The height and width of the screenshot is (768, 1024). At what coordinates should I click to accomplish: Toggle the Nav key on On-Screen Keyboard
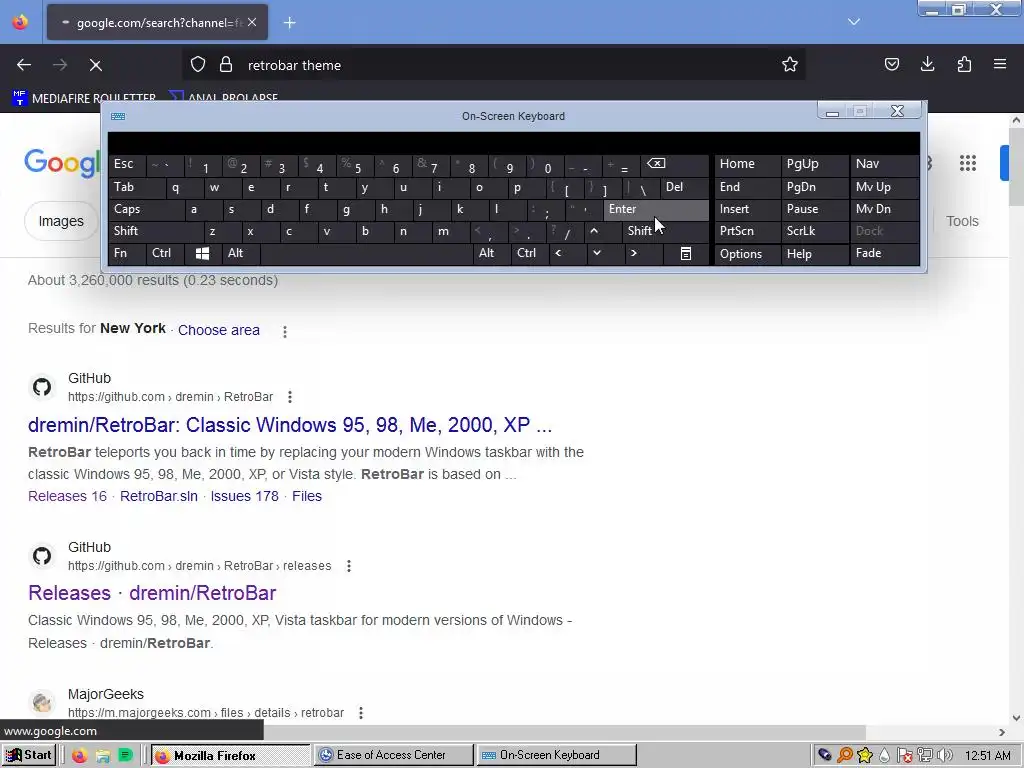click(x=884, y=164)
